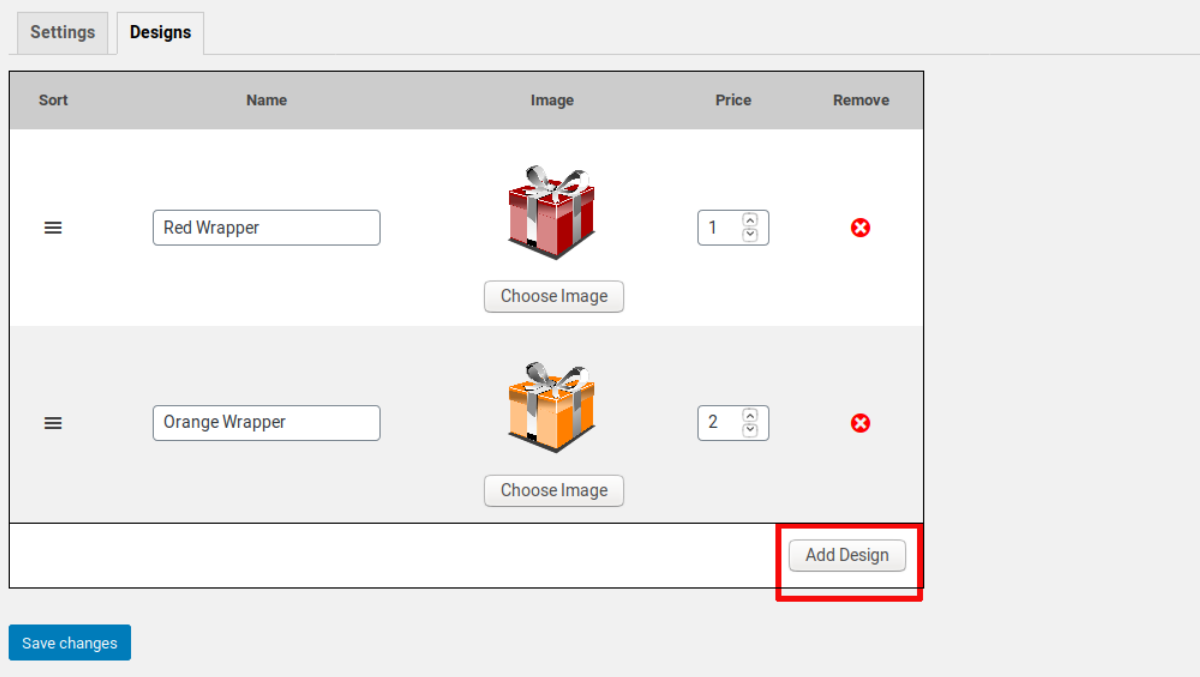Viewport: 1200px width, 677px height.
Task: Remove the Red Wrapper design
Action: [860, 228]
